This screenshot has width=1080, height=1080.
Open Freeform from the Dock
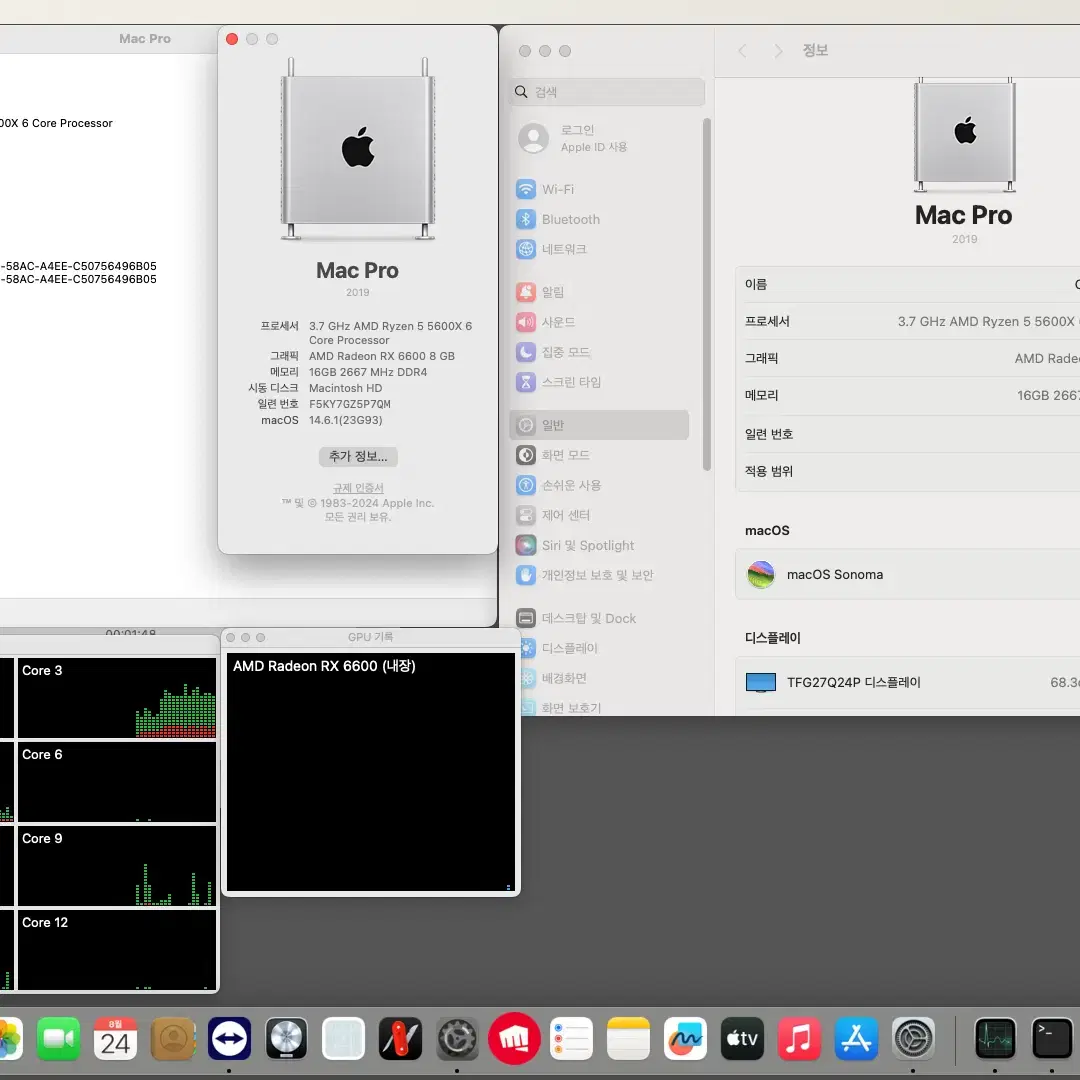(x=685, y=1038)
